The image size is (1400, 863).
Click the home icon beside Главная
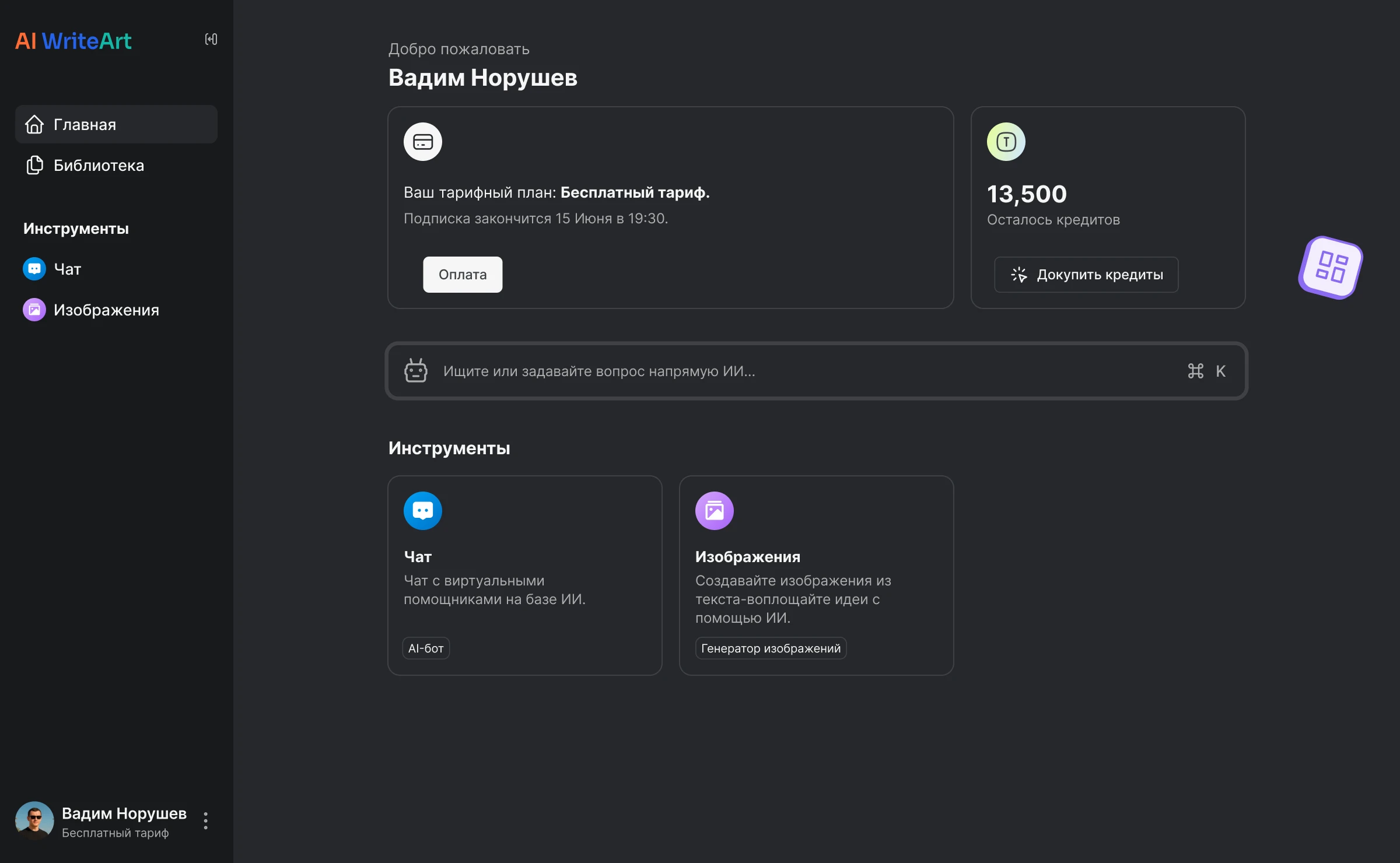[34, 124]
